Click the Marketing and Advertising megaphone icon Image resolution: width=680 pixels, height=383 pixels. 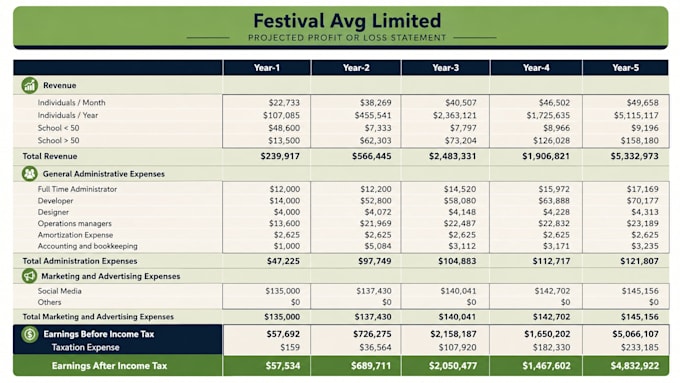coord(29,276)
